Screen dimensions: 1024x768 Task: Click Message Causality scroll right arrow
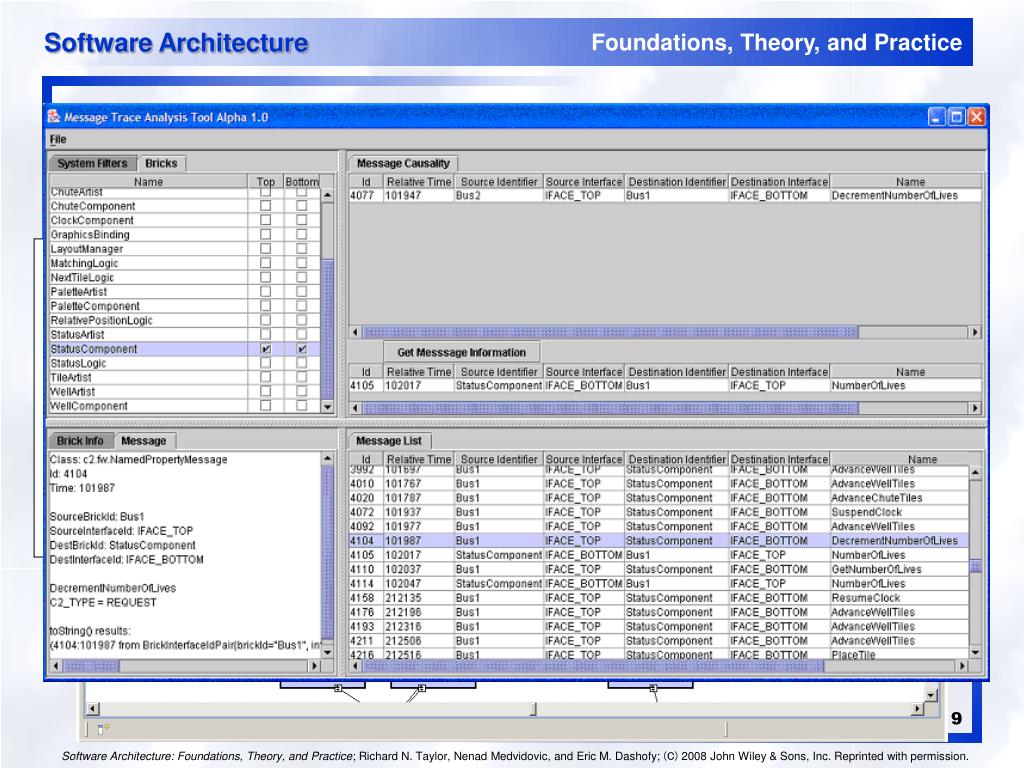(x=975, y=332)
